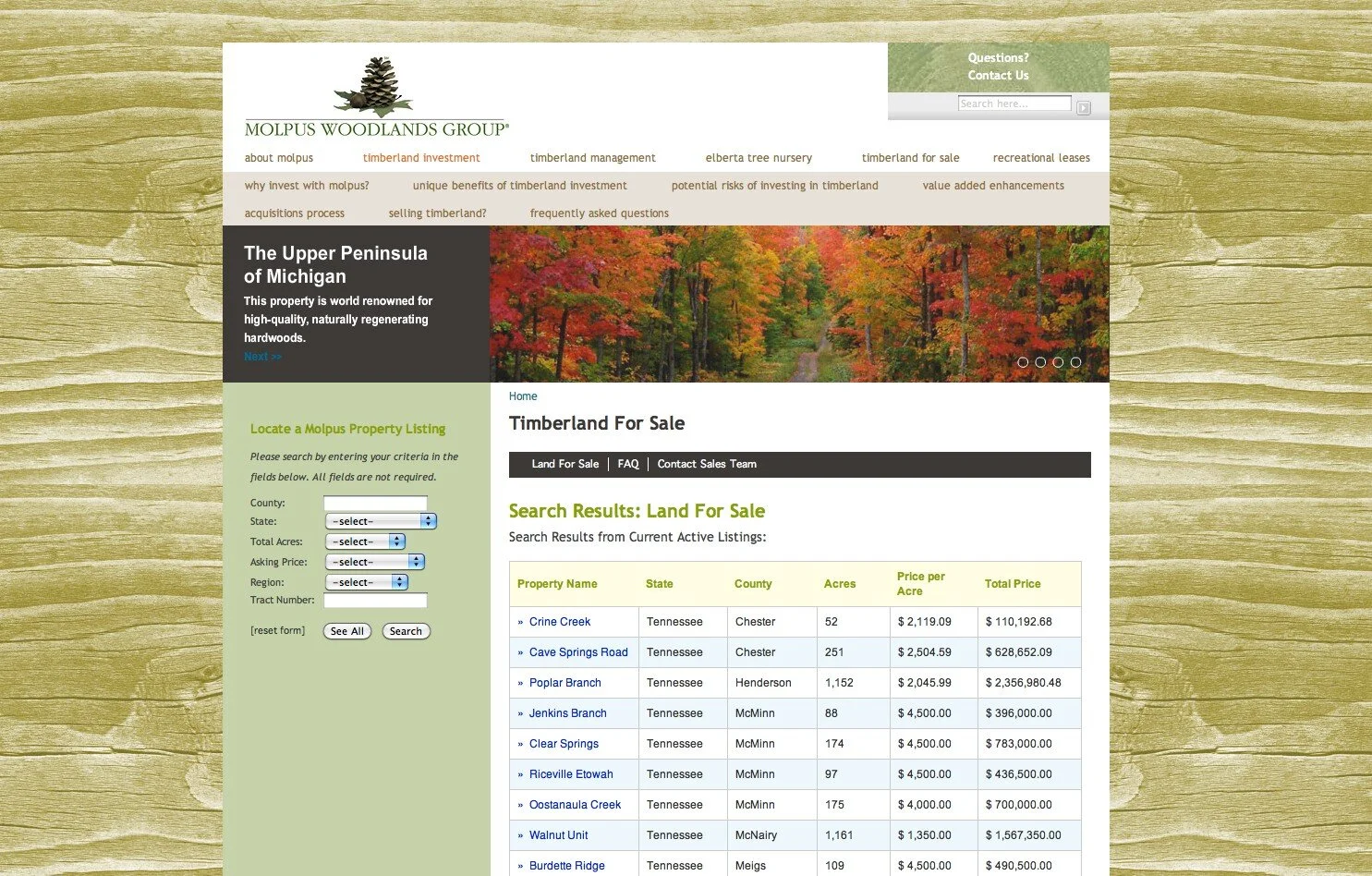Click the search submit arrow icon
The image size is (1372, 876).
click(1083, 107)
